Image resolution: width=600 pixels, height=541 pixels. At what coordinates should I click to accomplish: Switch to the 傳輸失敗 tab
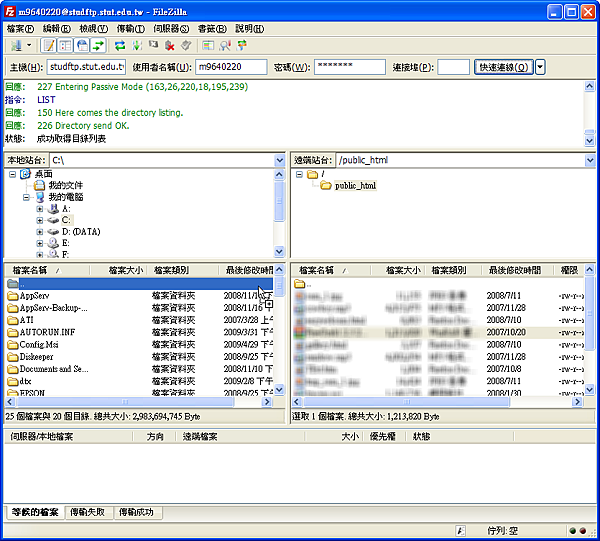tap(88, 512)
